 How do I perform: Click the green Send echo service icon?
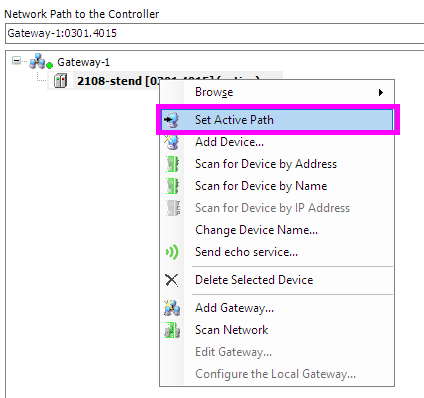tap(172, 252)
